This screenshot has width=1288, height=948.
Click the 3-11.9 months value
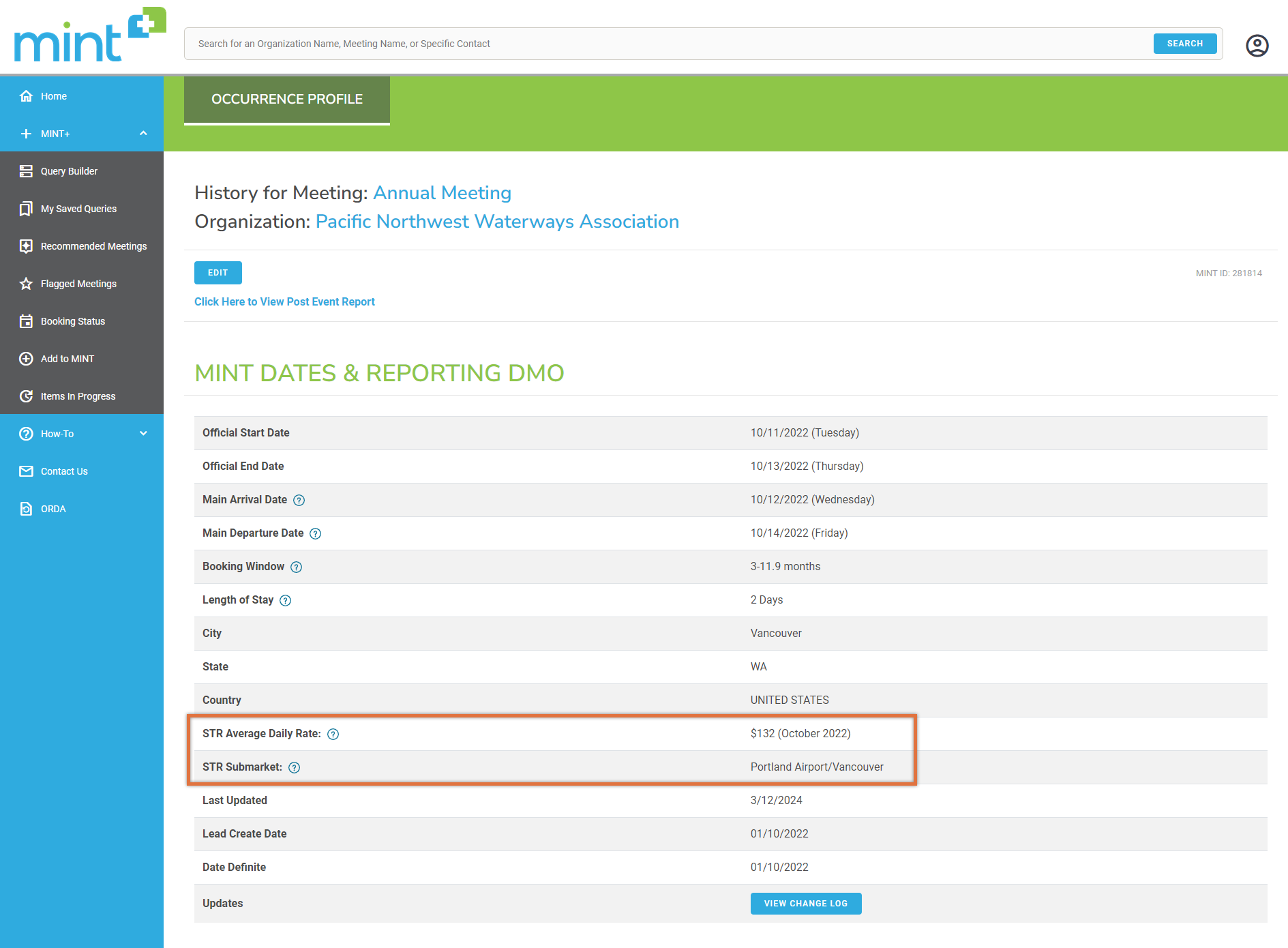click(x=785, y=567)
